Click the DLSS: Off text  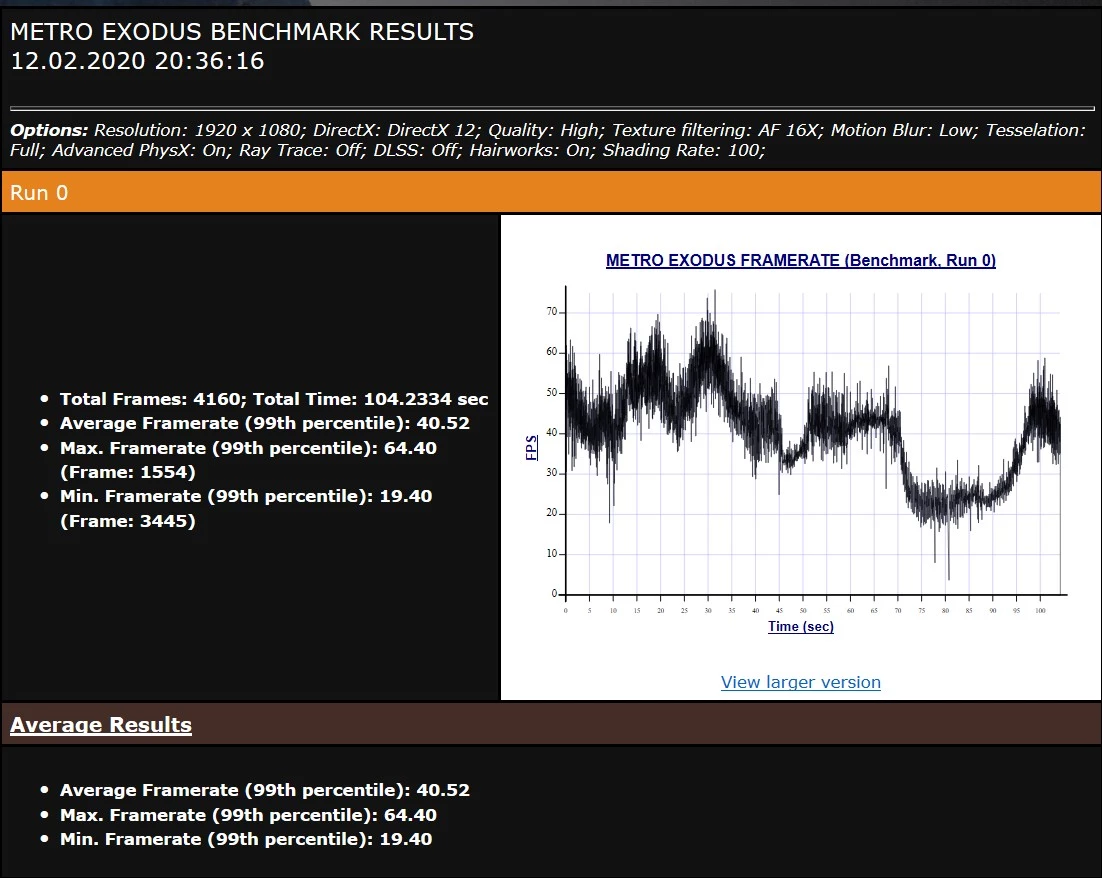point(417,150)
